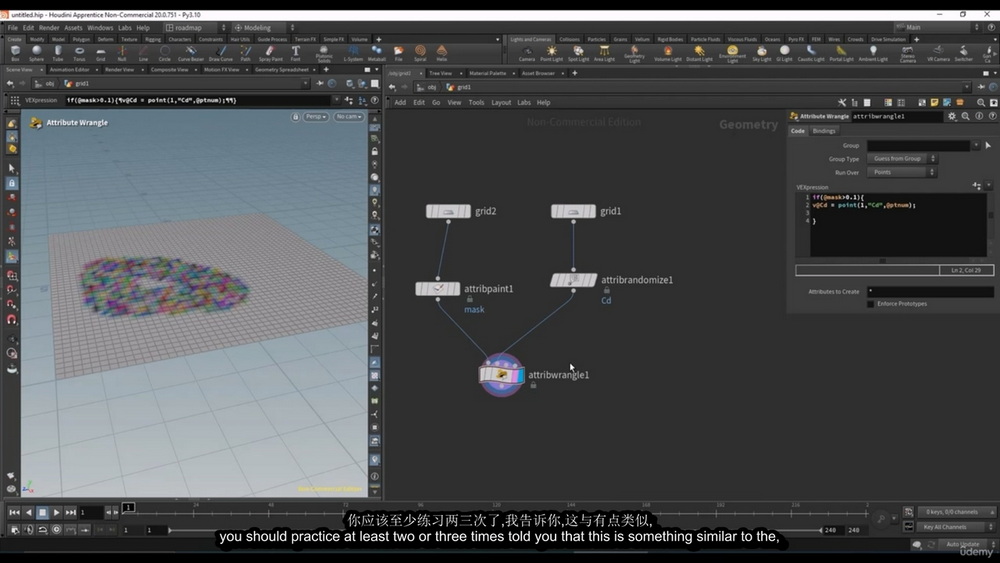Viewport: 1000px width, 563px height.
Task: Switch to the Geometry Spreadsheet tab
Action: click(x=282, y=69)
